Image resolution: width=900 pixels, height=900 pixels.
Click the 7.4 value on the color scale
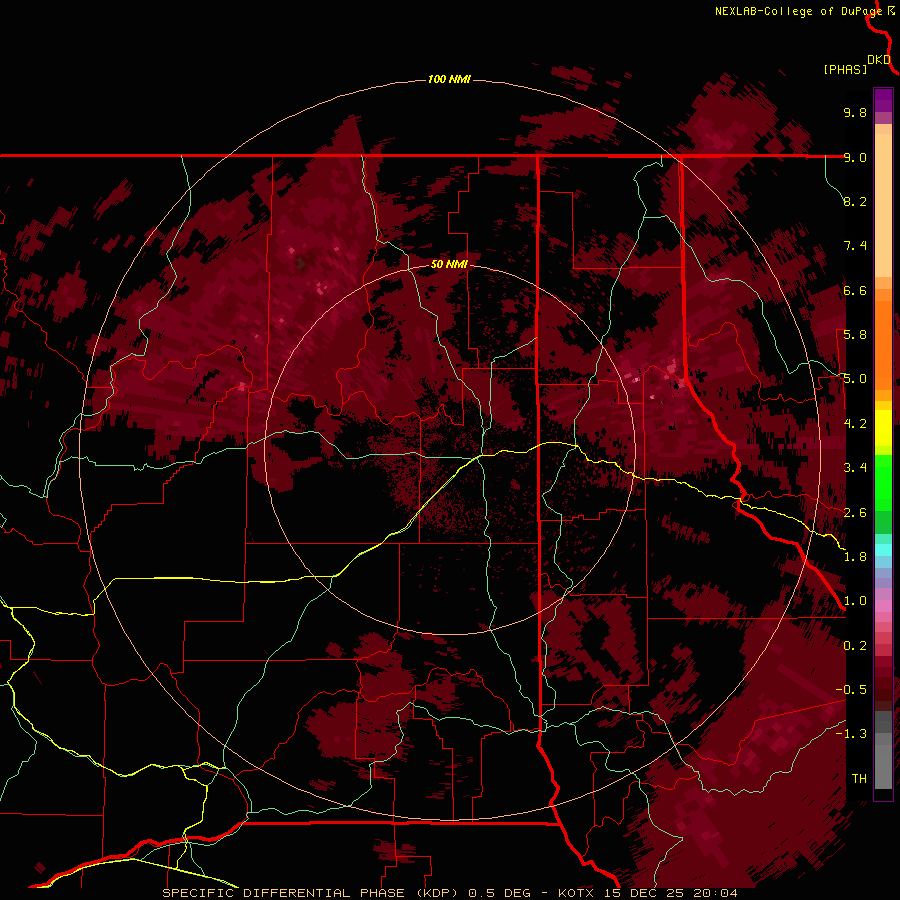click(855, 246)
